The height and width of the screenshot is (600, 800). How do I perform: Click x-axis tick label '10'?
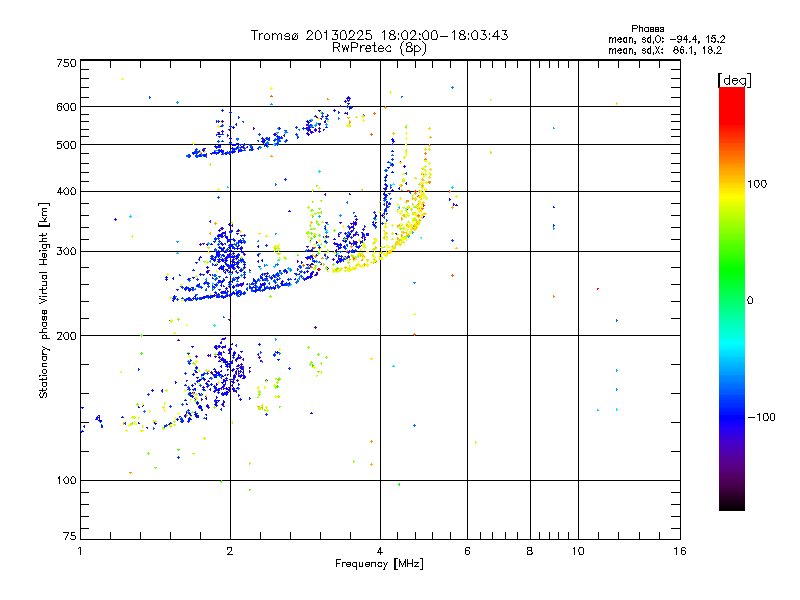tap(578, 551)
